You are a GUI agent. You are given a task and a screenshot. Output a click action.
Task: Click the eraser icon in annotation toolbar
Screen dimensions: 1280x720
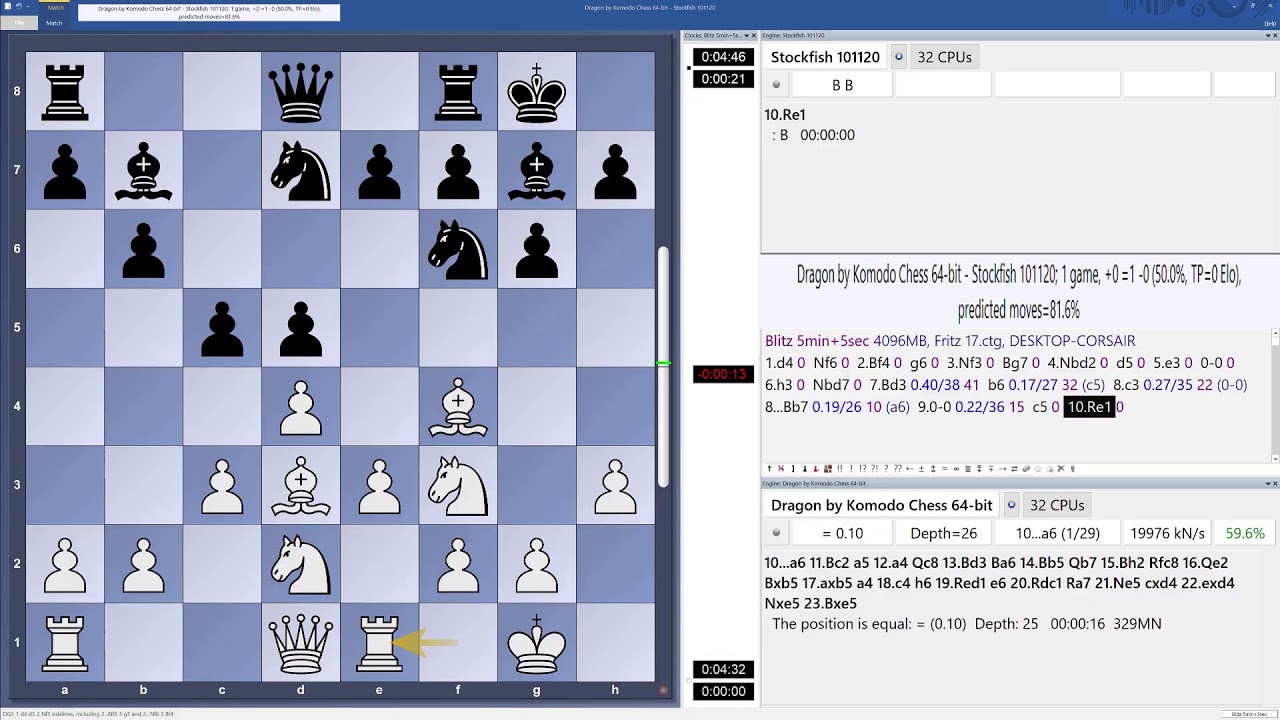pos(1026,468)
